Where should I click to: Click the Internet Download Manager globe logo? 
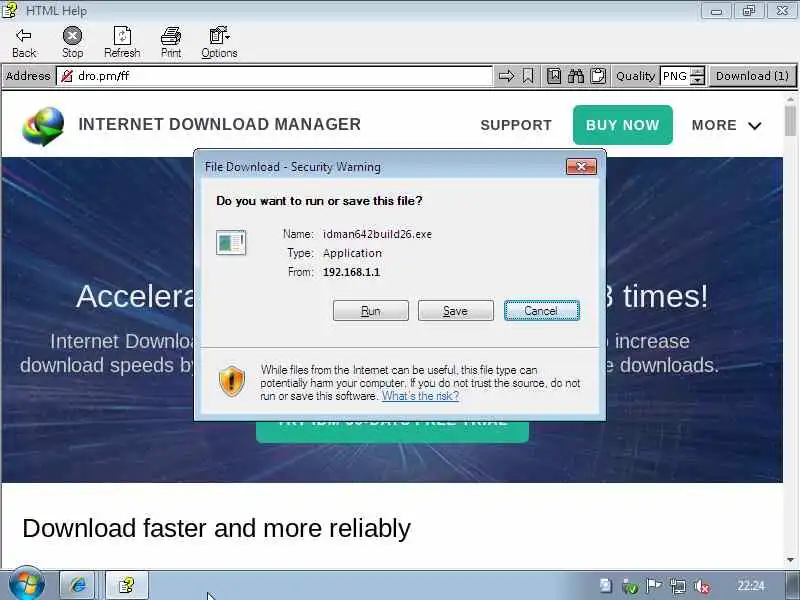point(43,126)
